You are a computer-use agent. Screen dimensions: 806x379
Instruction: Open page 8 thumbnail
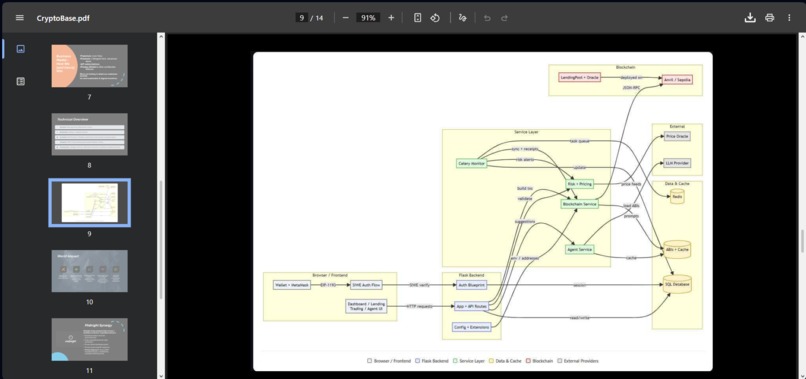89,134
